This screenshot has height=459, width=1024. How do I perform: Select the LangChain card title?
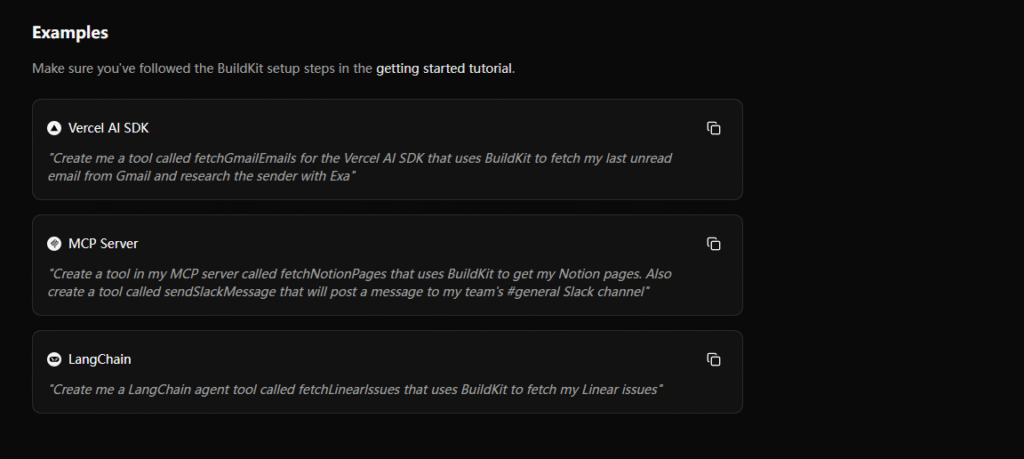100,359
